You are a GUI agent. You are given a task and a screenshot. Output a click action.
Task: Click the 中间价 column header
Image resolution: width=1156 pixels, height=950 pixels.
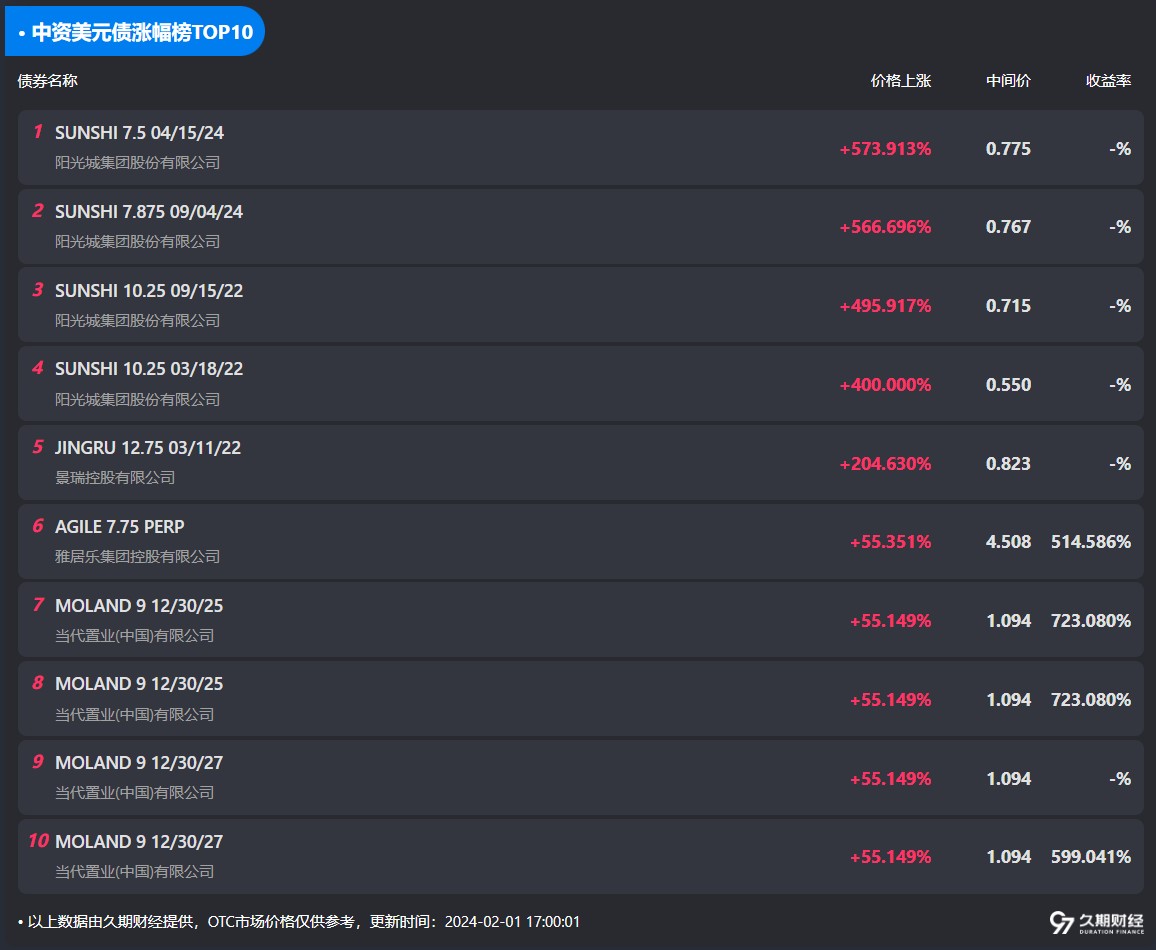click(x=1008, y=81)
